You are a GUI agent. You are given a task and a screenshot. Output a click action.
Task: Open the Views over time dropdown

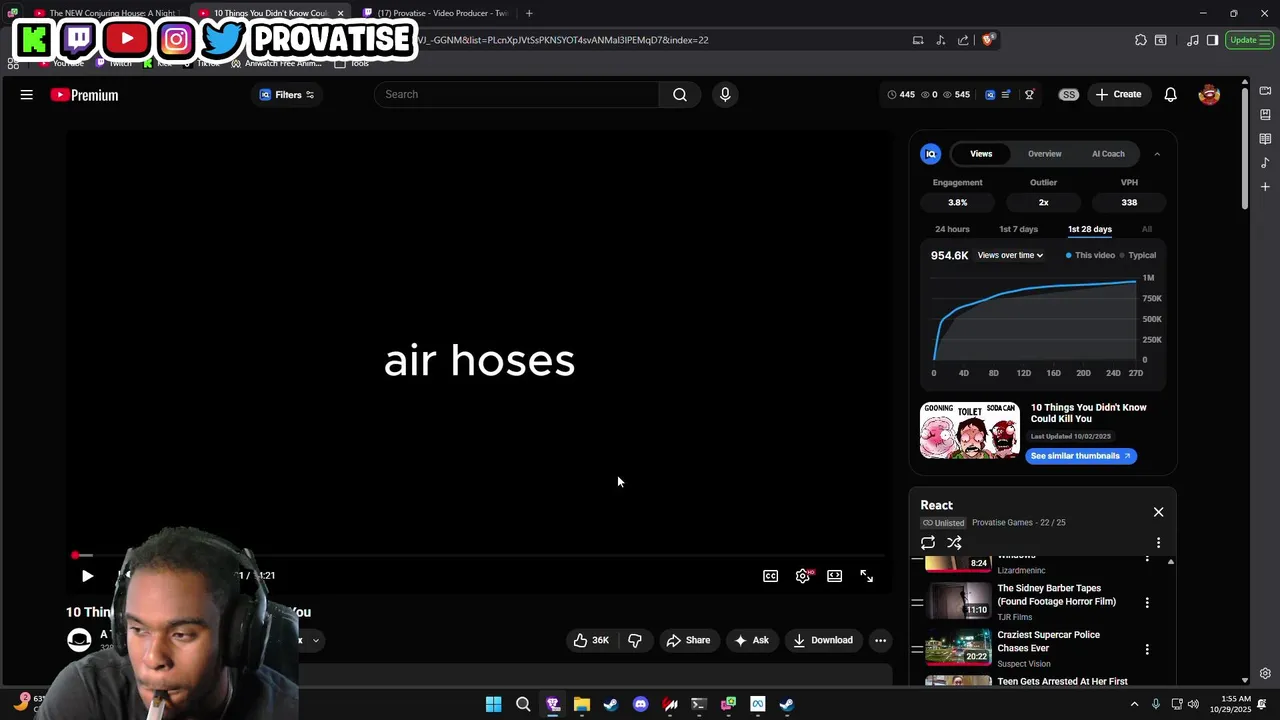click(x=1010, y=255)
